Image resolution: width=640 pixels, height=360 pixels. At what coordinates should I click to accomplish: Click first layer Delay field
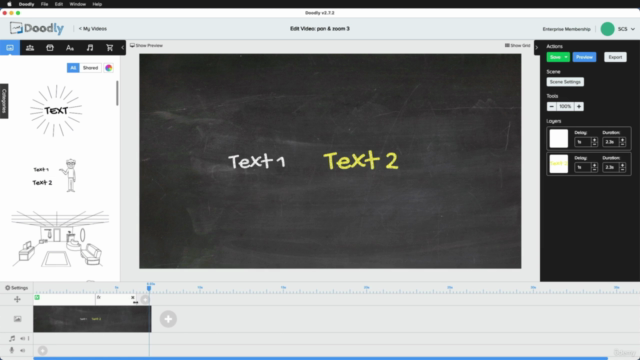[582, 142]
